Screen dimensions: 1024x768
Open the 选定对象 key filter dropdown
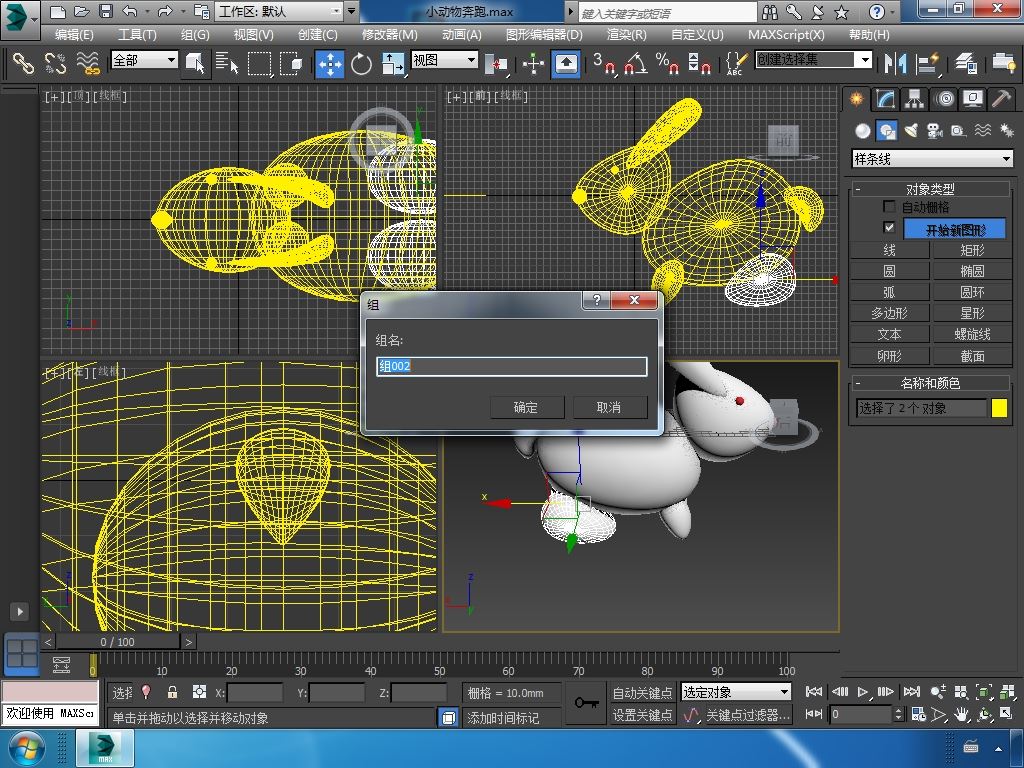click(735, 692)
